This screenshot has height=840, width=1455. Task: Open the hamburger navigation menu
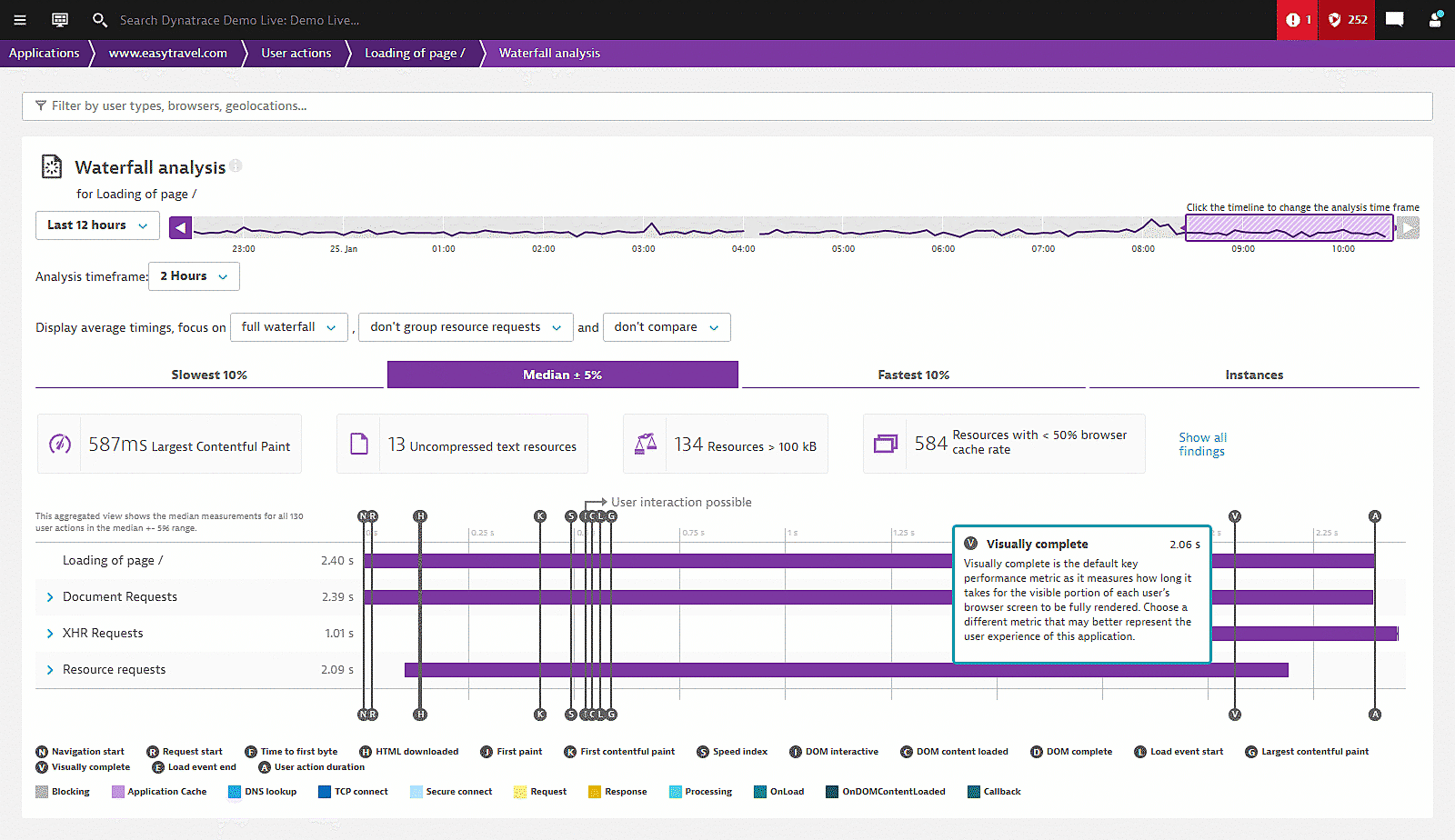pos(20,20)
